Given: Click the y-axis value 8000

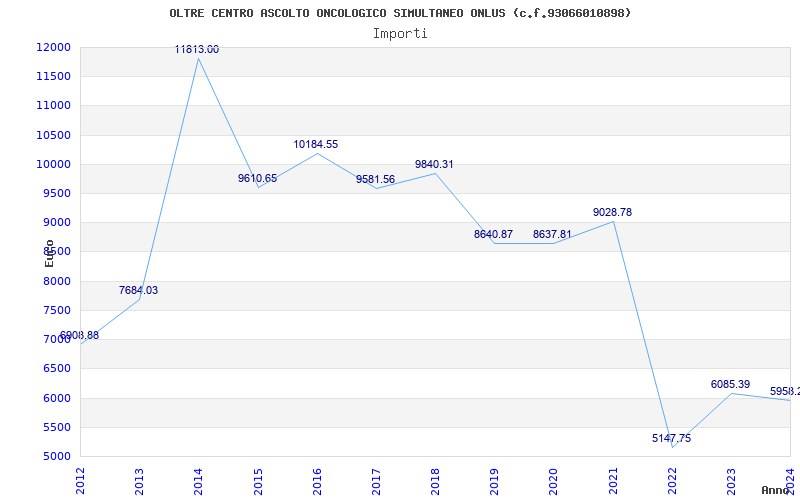Looking at the screenshot, I should pyautogui.click(x=56, y=281).
